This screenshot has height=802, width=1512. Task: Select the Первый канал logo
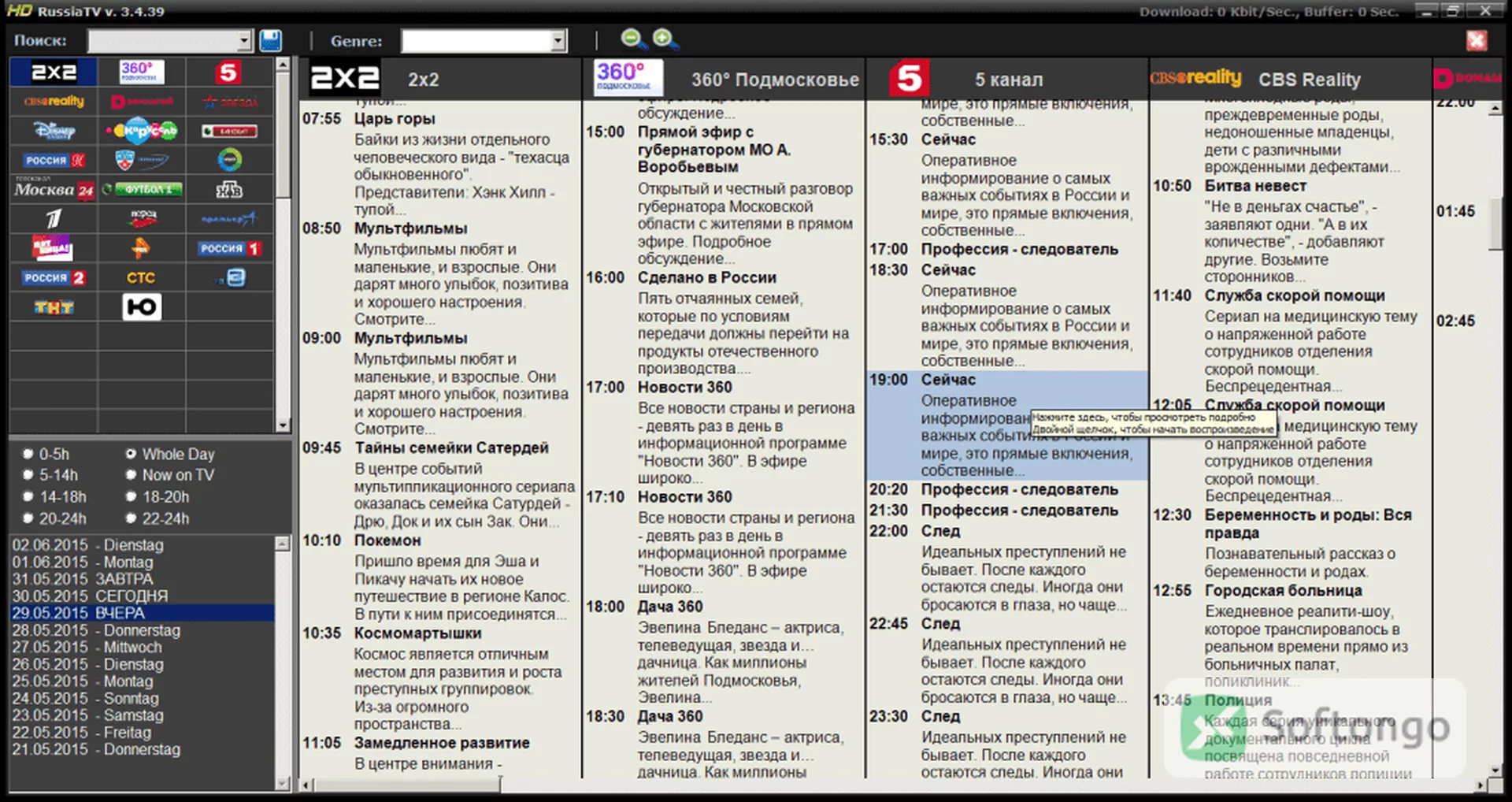54,218
